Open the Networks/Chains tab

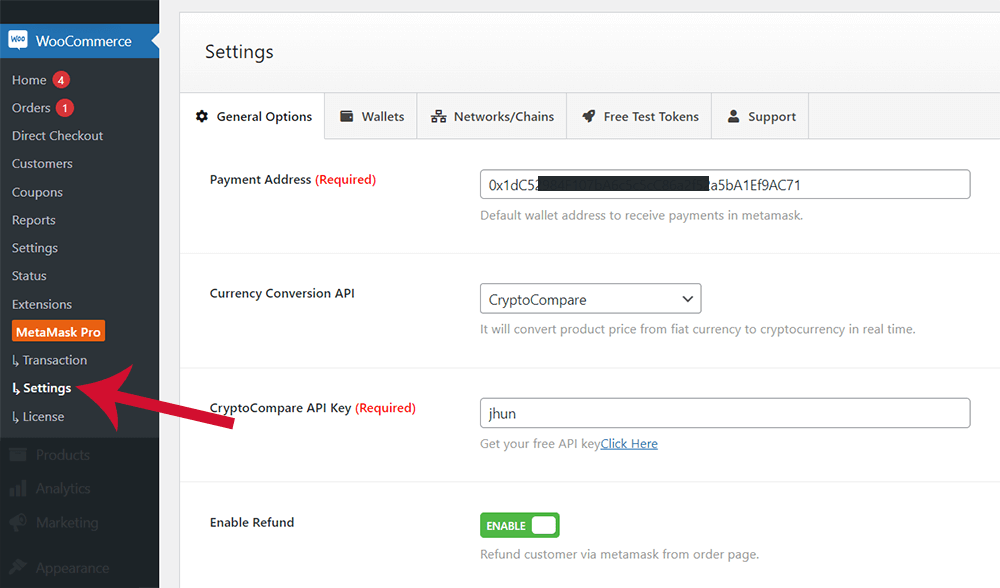pos(492,116)
